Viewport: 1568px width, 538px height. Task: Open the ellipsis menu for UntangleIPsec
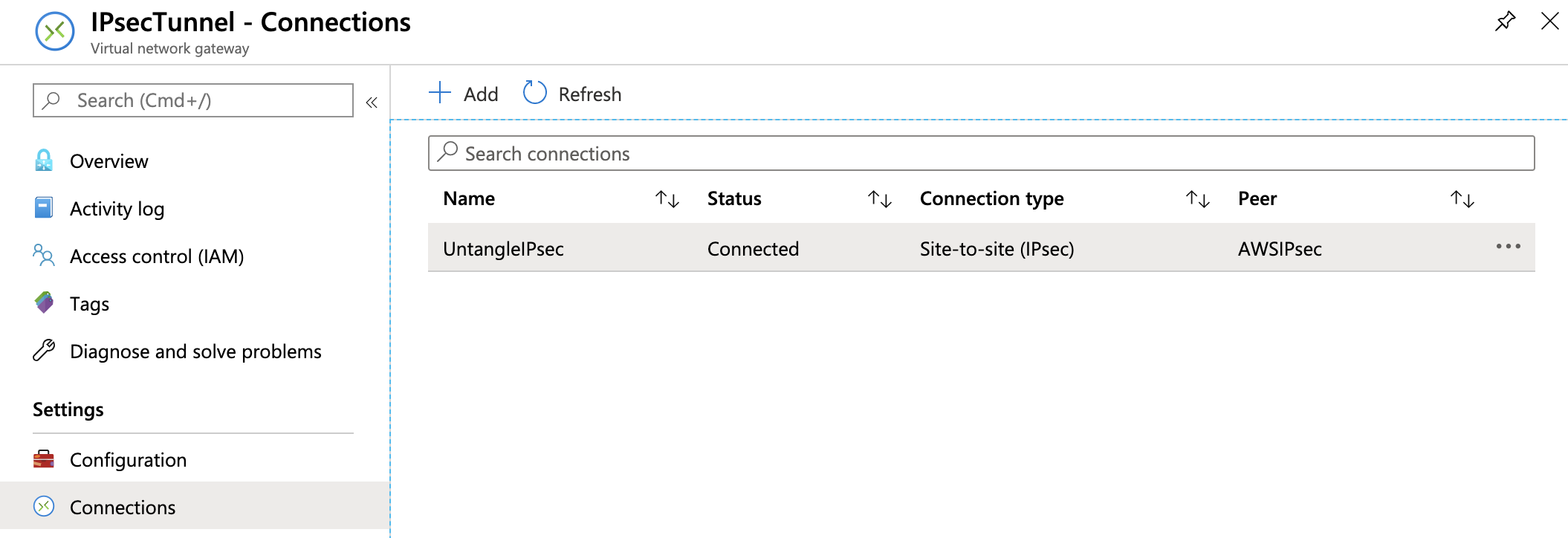click(1509, 247)
